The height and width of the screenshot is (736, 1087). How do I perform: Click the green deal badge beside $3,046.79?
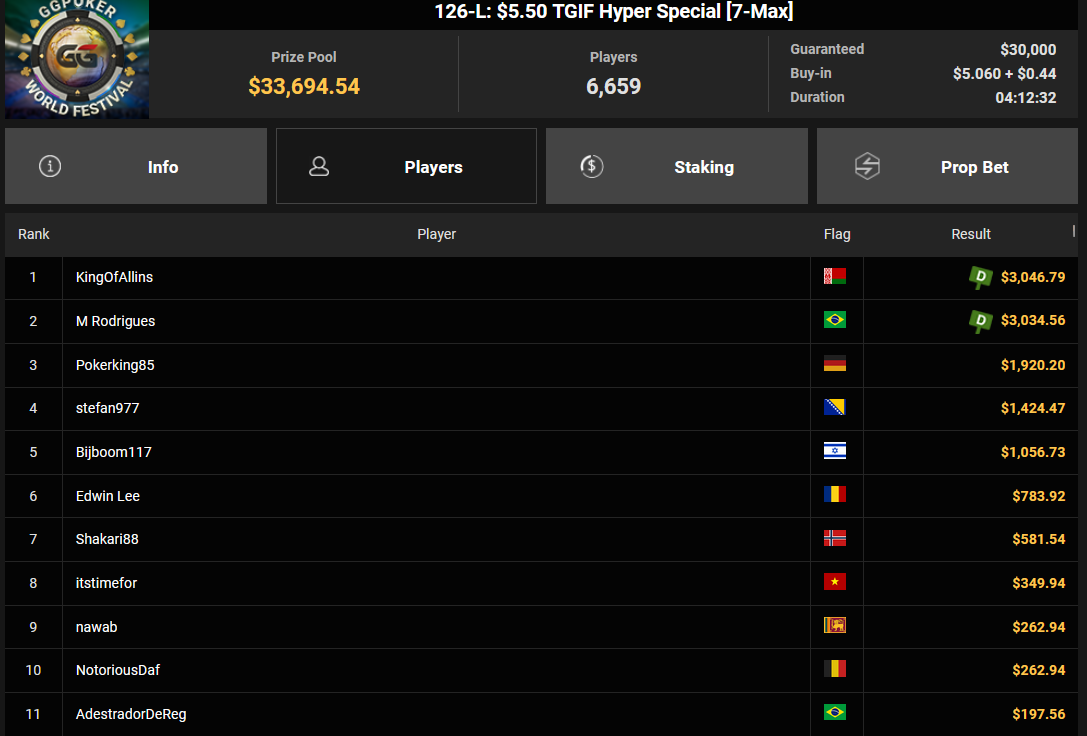980,277
